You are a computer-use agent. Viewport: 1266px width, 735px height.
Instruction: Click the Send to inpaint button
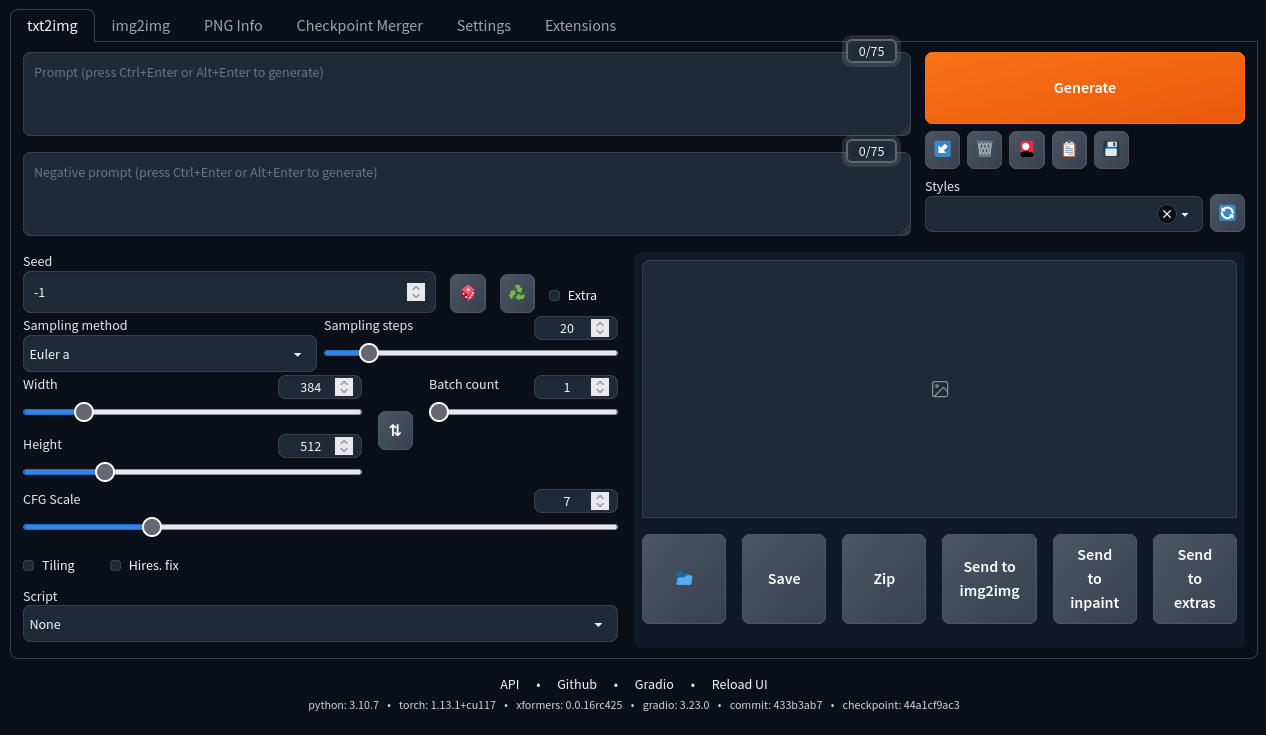(1095, 579)
